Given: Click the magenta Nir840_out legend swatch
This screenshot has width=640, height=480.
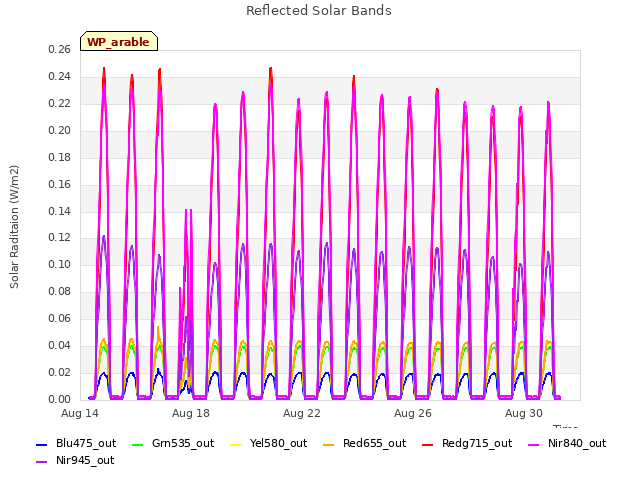Looking at the screenshot, I should [533, 444].
